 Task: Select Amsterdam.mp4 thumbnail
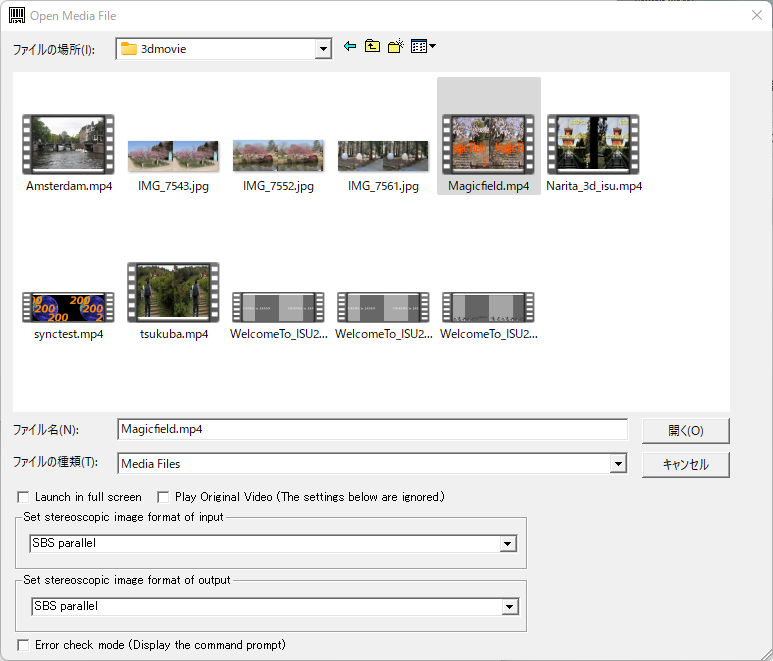click(69, 145)
